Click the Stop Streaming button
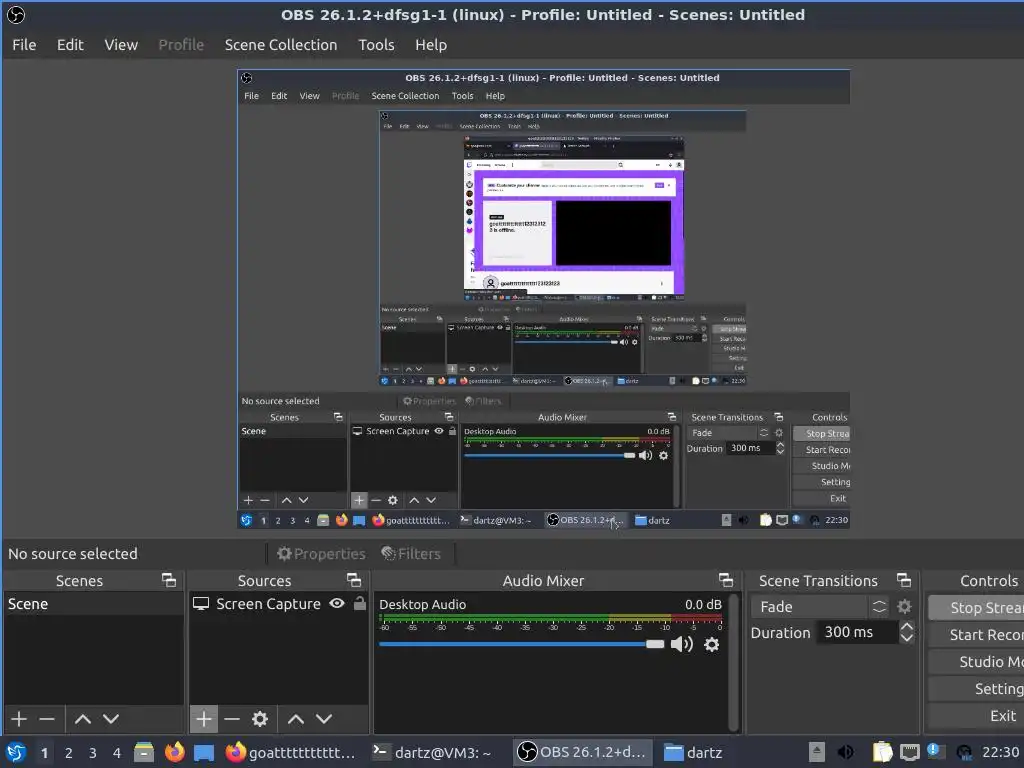The image size is (1024, 768). (976, 607)
